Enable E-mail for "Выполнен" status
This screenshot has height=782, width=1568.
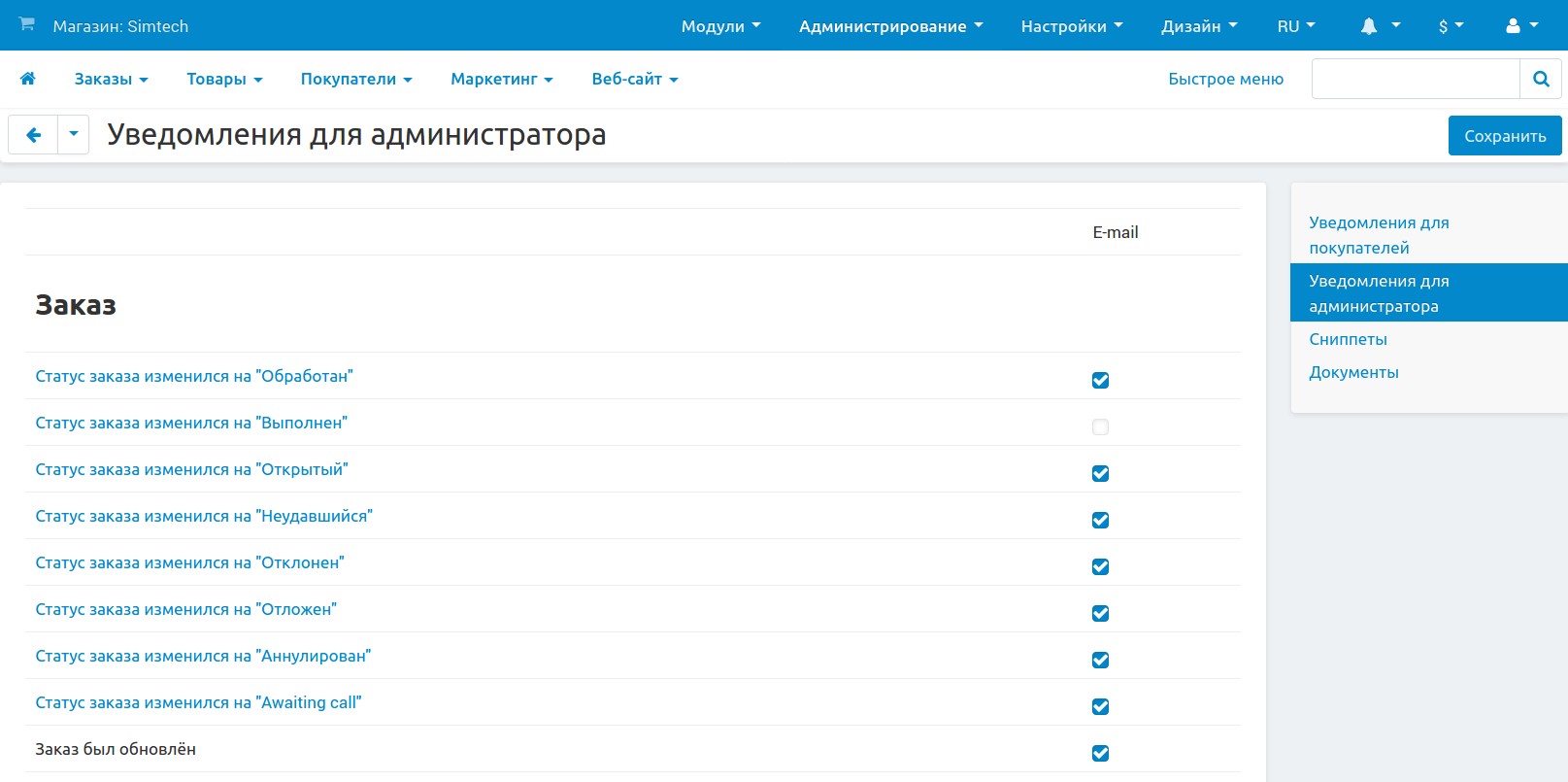(1100, 426)
